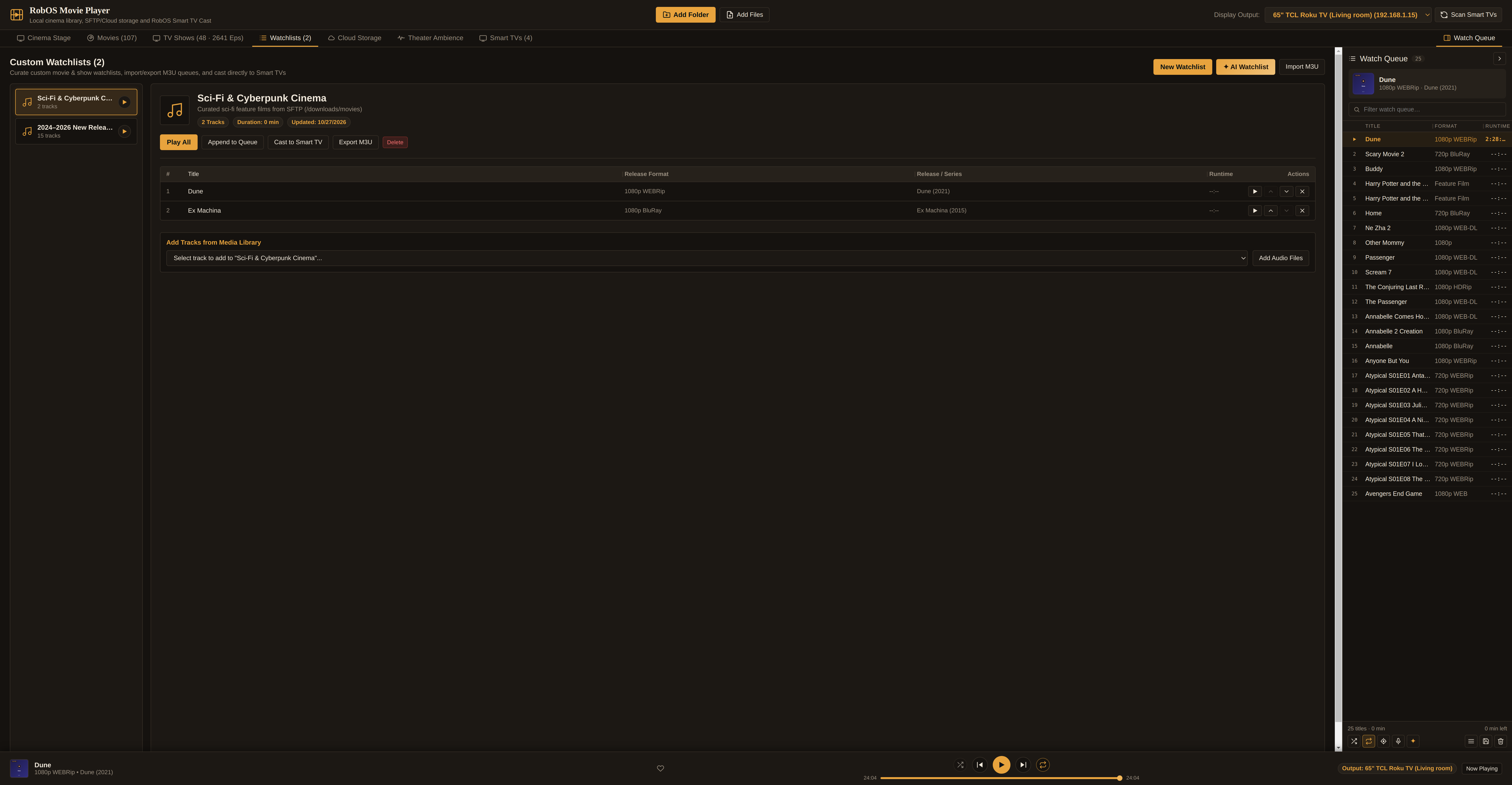The width and height of the screenshot is (1512, 785).
Task: Click the sparkle AI icon in the Watch Queue footer
Action: (x=1413, y=741)
